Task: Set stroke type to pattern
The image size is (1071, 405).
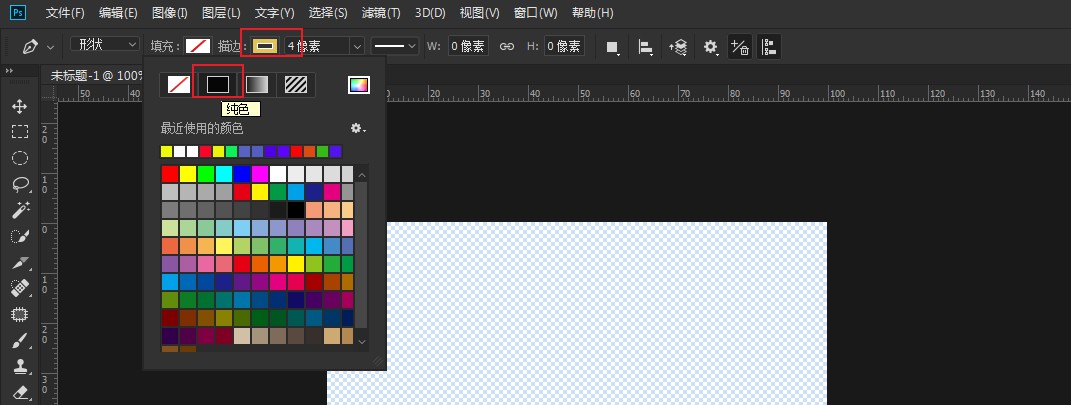Action: click(x=296, y=85)
